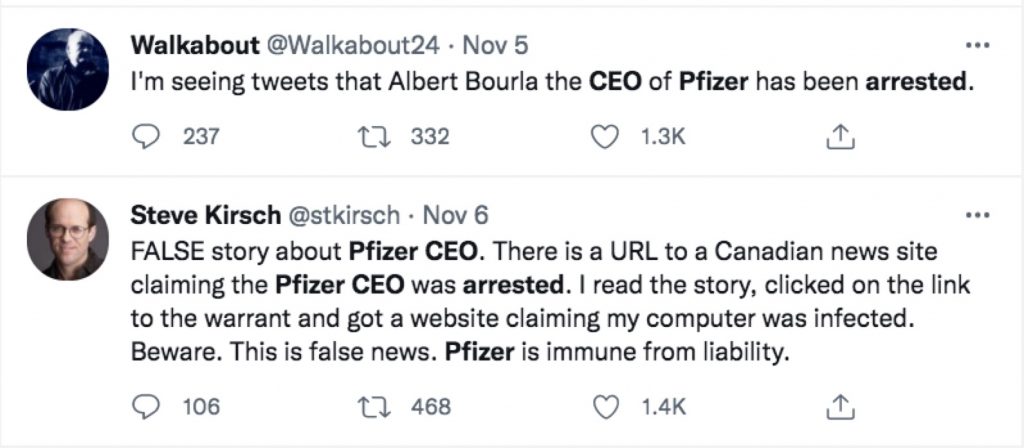This screenshot has width=1024, height=448.
Task: Open the more options menu on Walkabout's tweet
Action: (x=976, y=46)
